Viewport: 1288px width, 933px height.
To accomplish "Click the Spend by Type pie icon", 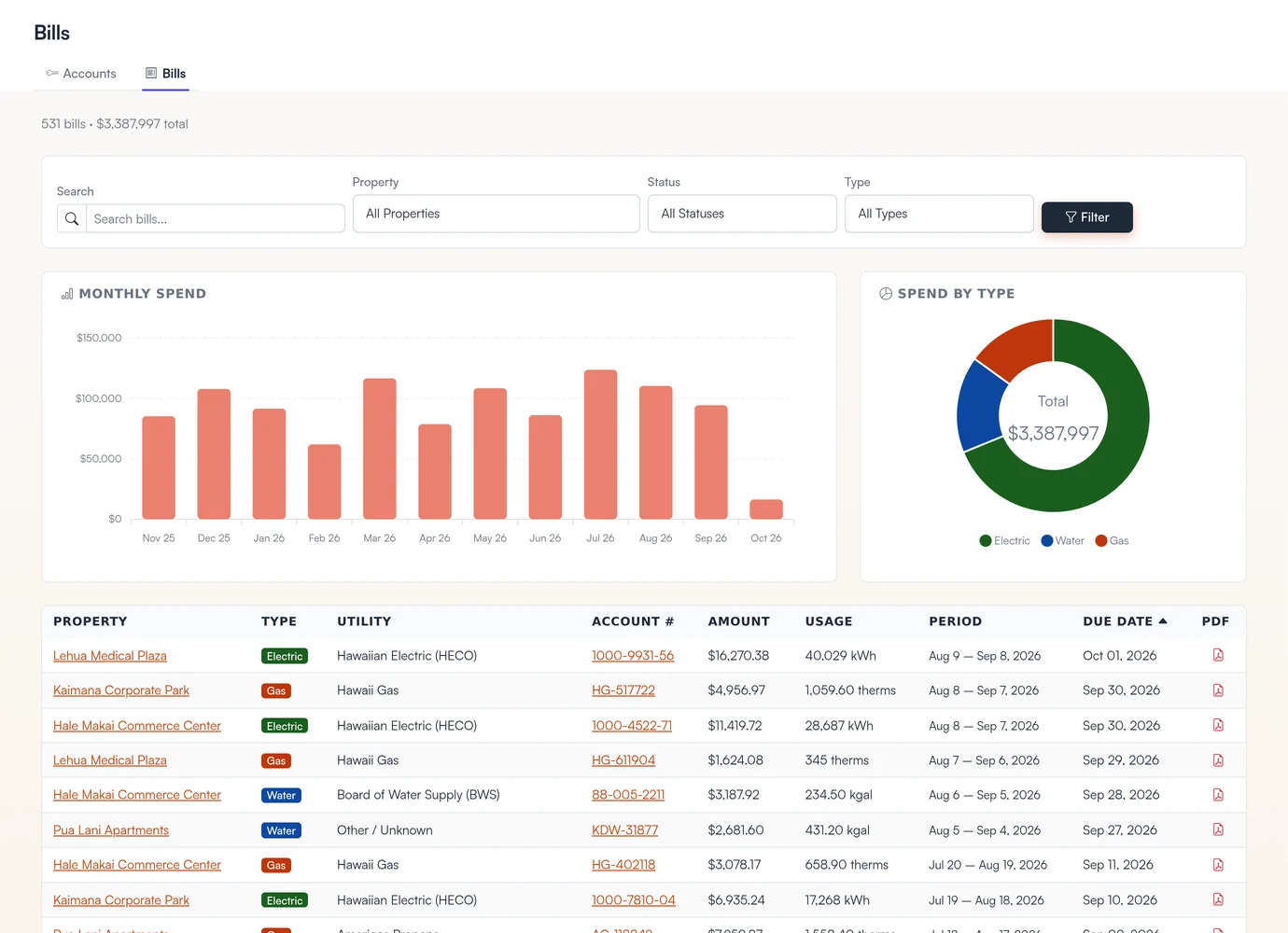I will pyautogui.click(x=886, y=294).
